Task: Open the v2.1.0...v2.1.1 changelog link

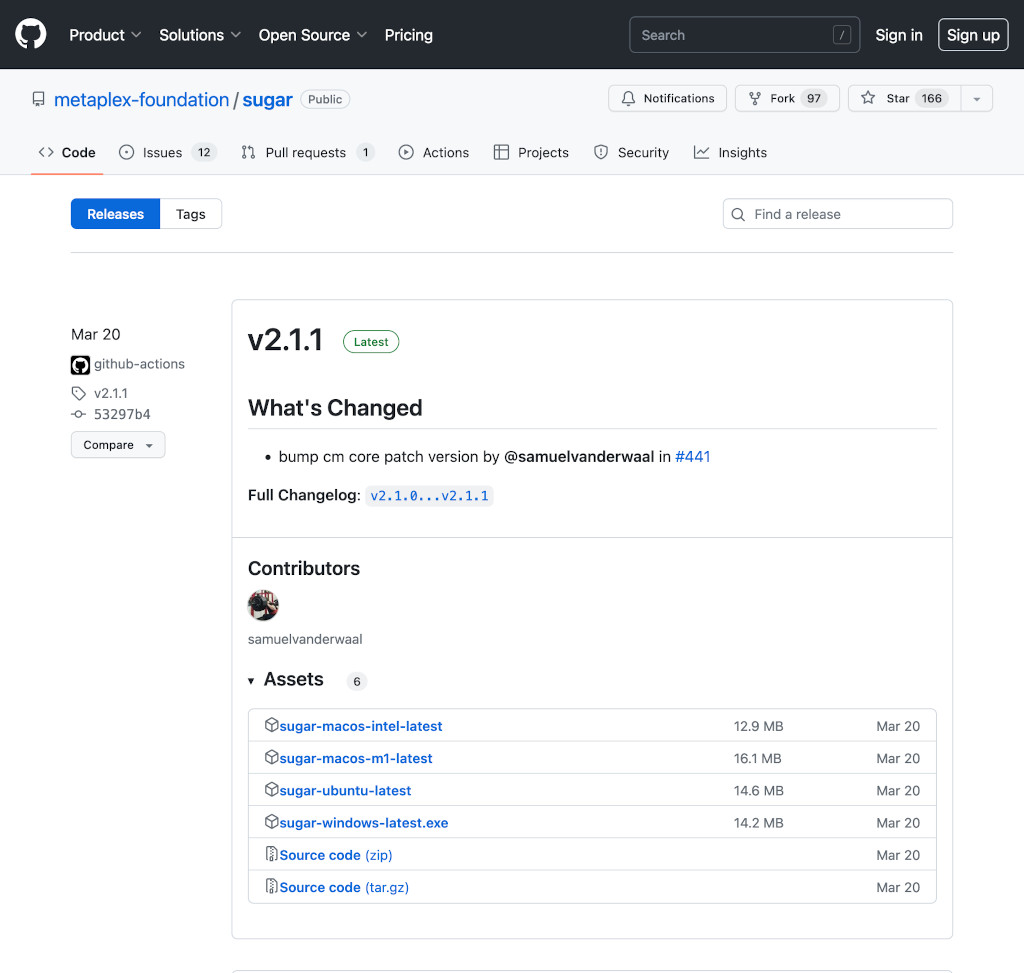Action: pos(429,496)
